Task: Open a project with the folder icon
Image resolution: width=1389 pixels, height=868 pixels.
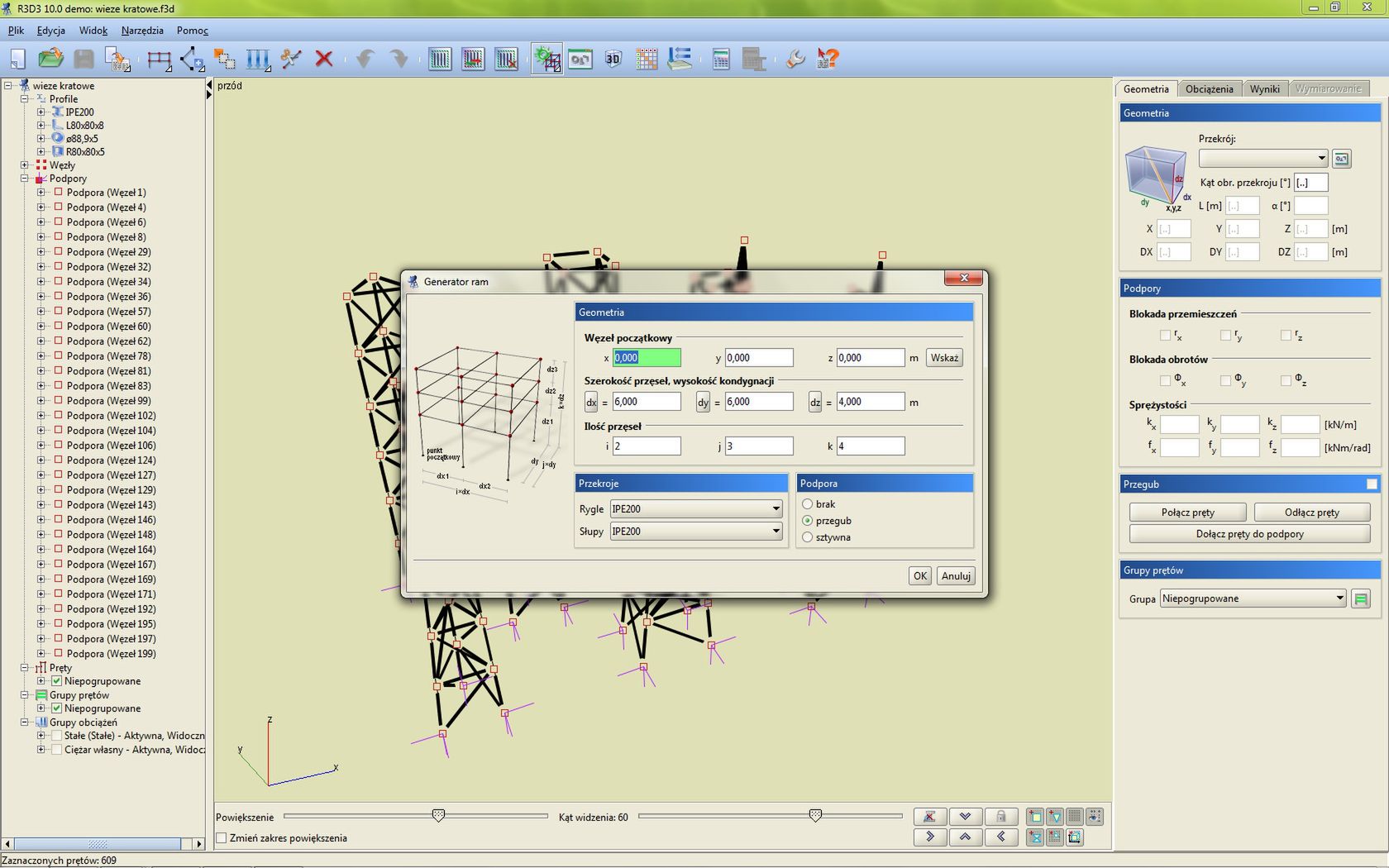Action: (50, 59)
